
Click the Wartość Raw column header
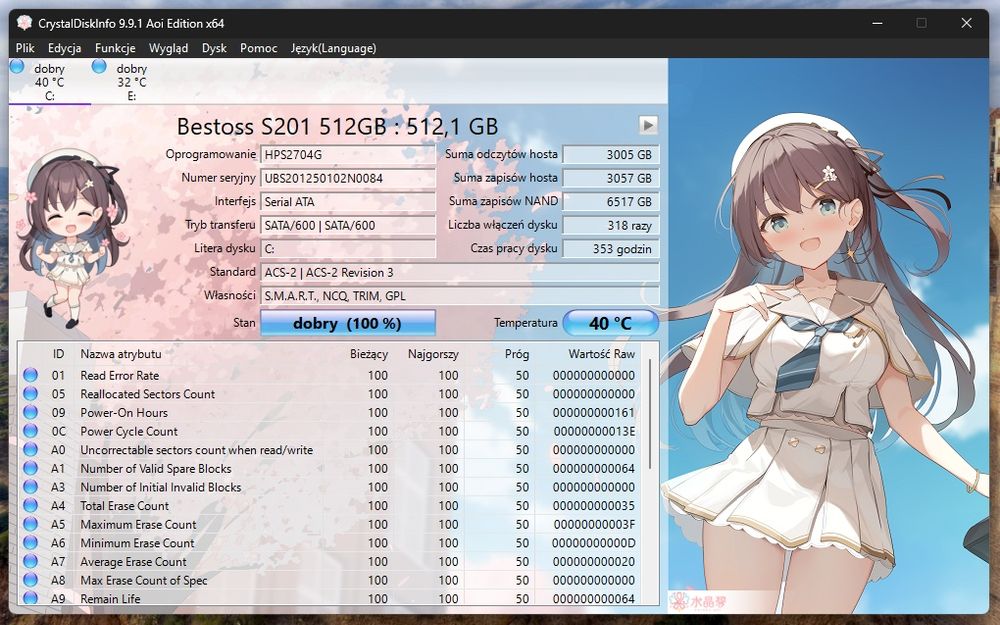[x=601, y=353]
